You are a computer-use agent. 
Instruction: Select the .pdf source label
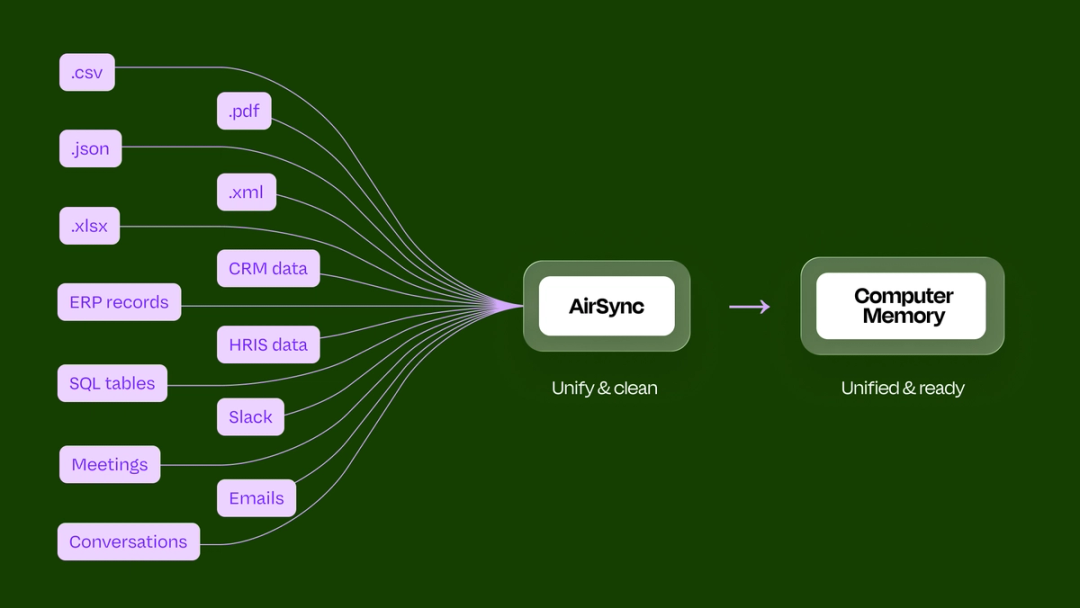coord(244,111)
